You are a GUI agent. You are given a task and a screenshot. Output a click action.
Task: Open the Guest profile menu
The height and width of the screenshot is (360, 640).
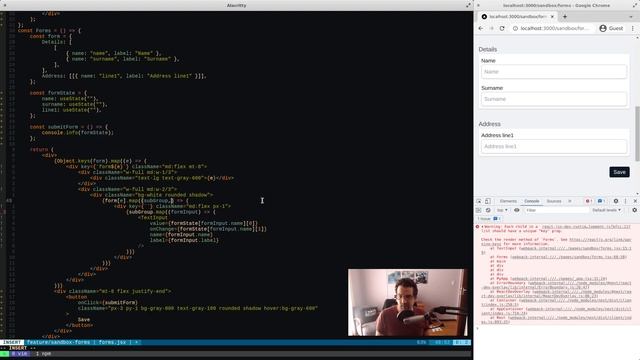click(611, 28)
